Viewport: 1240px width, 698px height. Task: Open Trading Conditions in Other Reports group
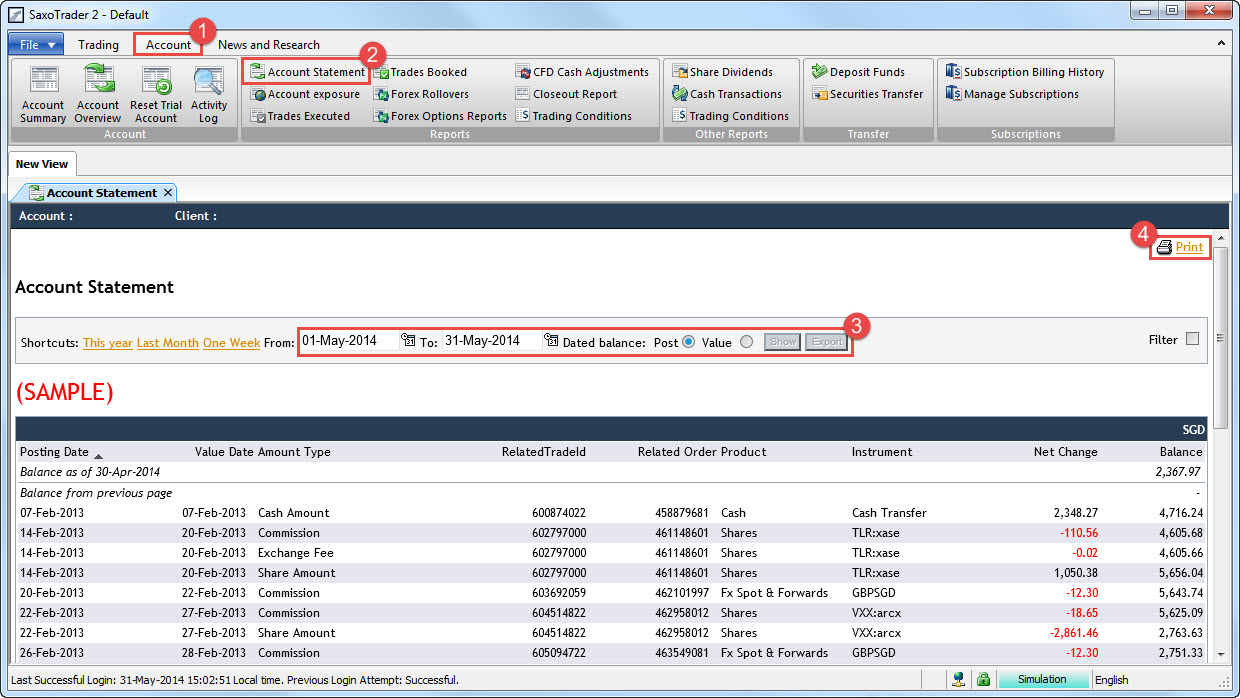pyautogui.click(x=730, y=116)
